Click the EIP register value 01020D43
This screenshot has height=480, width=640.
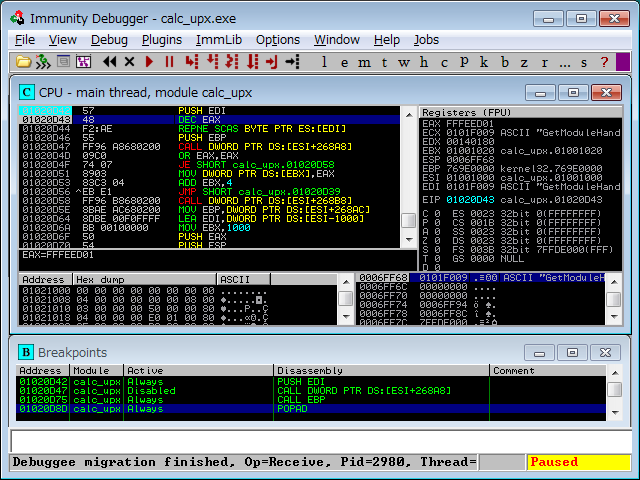(470, 200)
